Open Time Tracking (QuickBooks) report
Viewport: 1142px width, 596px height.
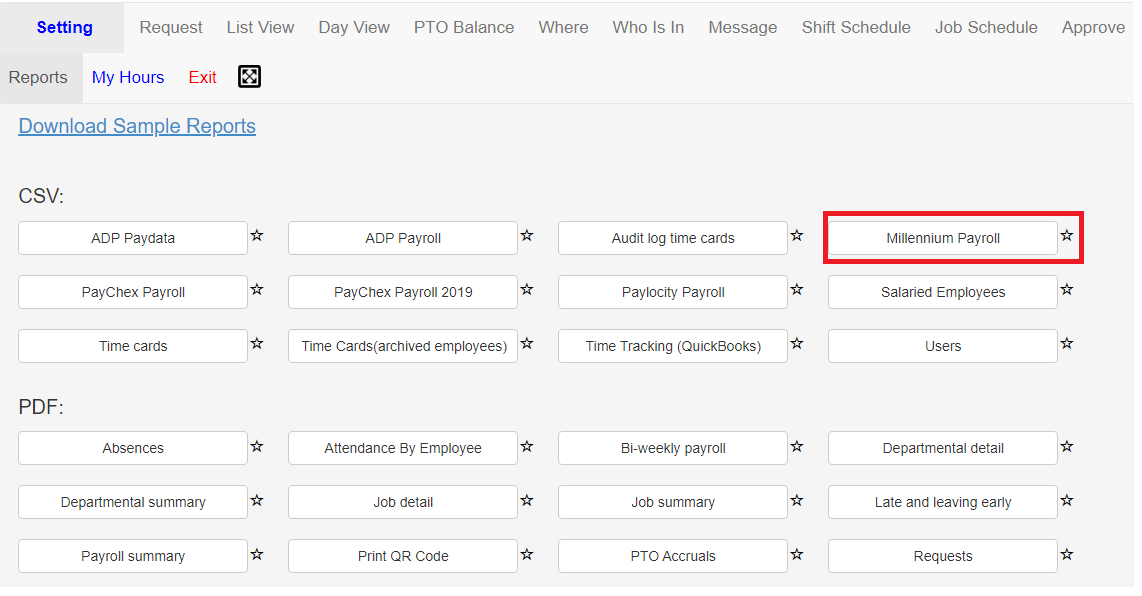tap(673, 346)
